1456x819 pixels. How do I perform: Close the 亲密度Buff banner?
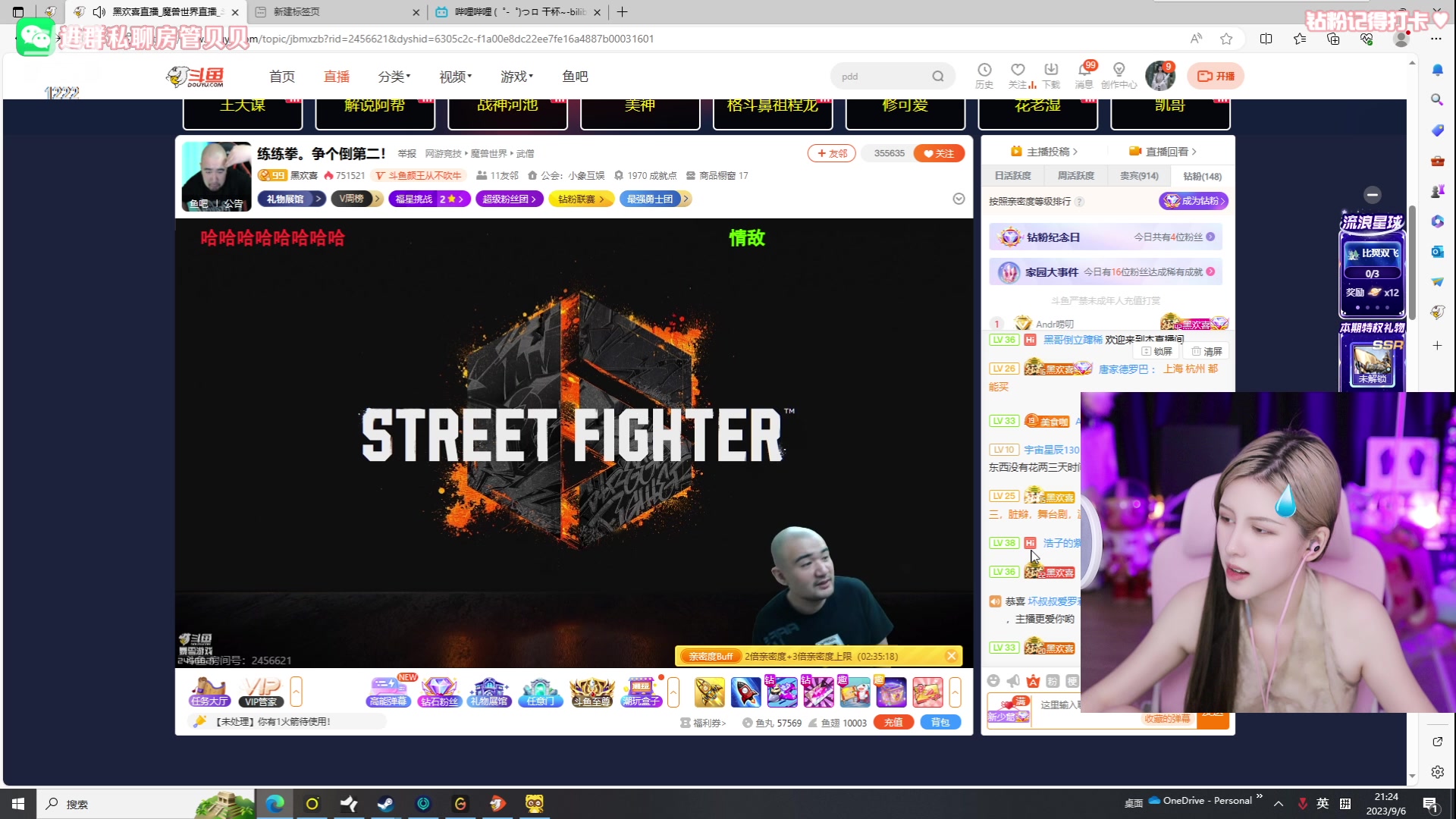(952, 656)
